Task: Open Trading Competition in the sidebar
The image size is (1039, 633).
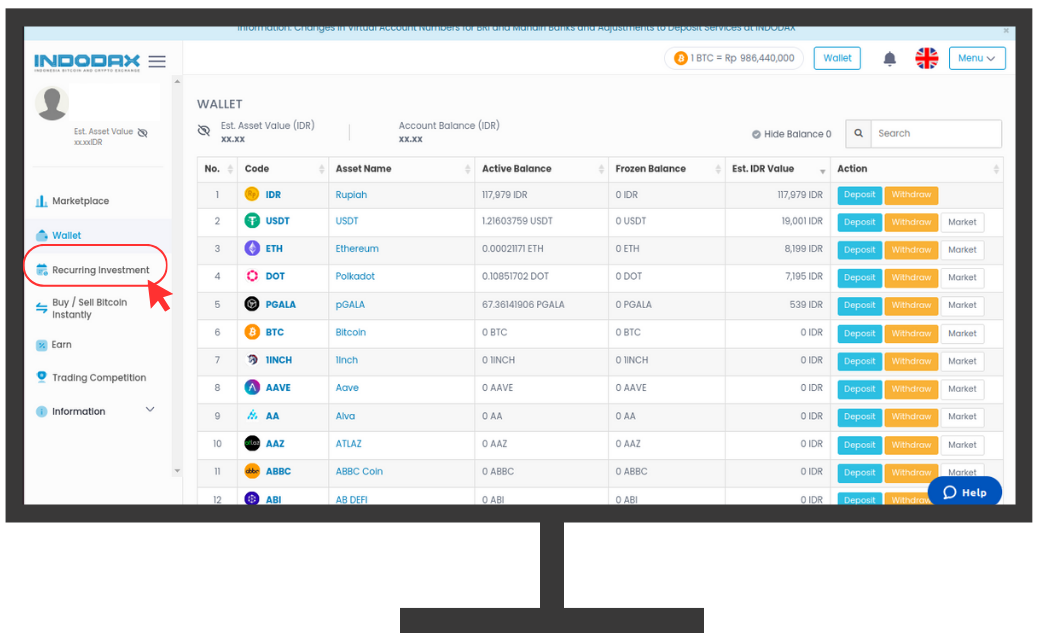Action: tap(99, 378)
